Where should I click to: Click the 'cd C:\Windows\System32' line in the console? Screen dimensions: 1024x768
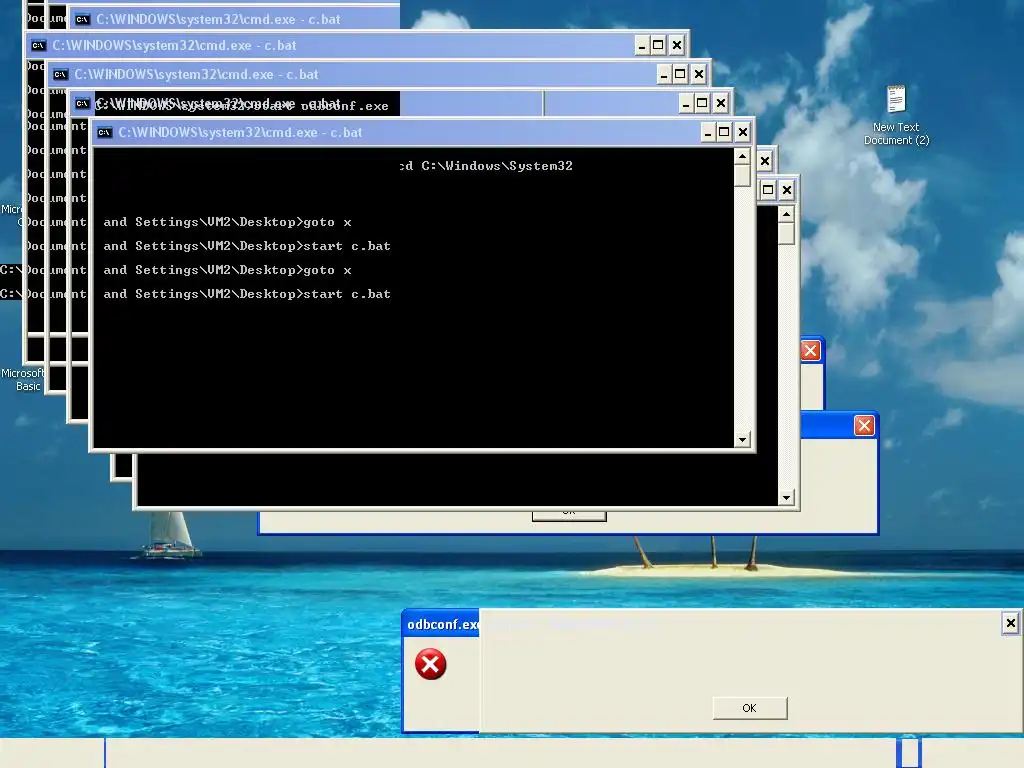(486, 166)
